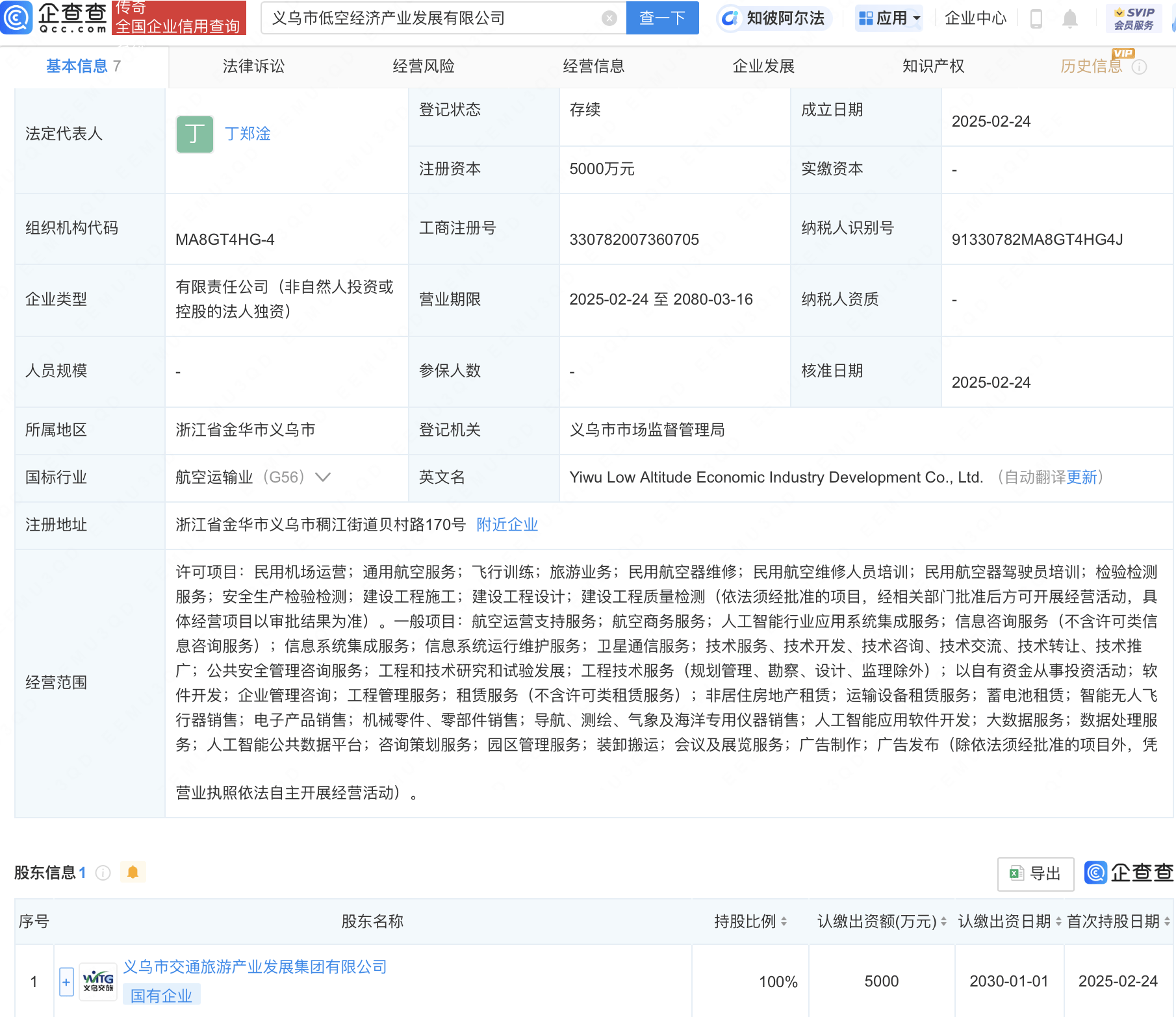This screenshot has width=1176, height=1017.
Task: Click the 丁 avatar icon
Action: point(195,134)
